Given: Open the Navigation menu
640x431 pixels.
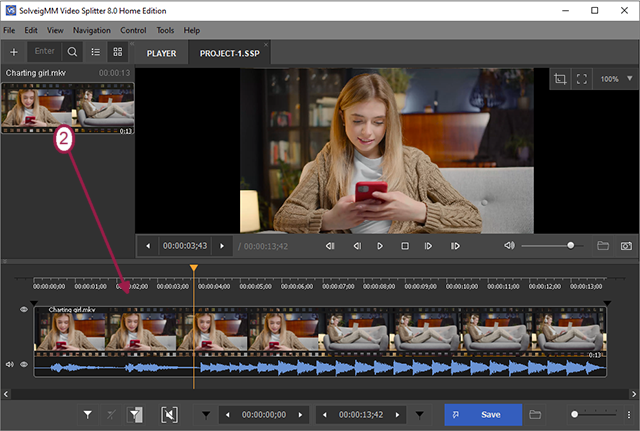Looking at the screenshot, I should pyautogui.click(x=92, y=31).
